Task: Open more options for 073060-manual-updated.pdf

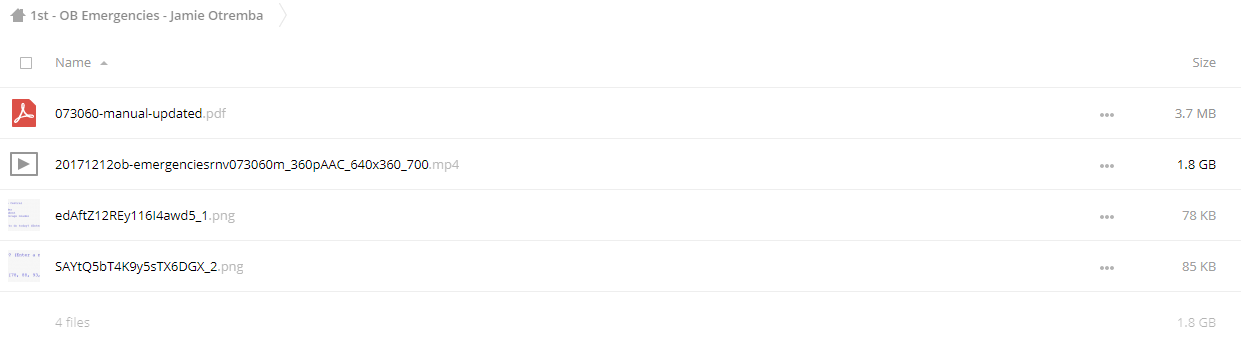Action: [x=1106, y=114]
